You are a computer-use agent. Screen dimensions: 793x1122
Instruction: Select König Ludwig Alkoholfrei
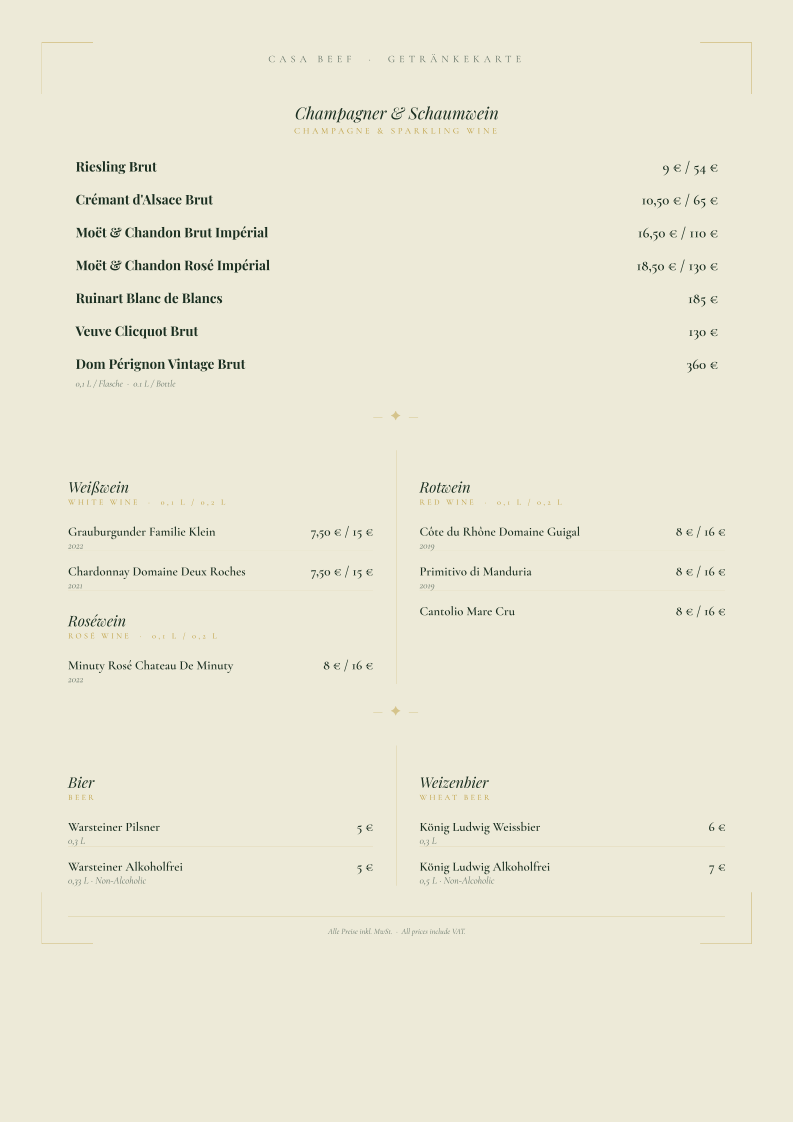click(572, 872)
